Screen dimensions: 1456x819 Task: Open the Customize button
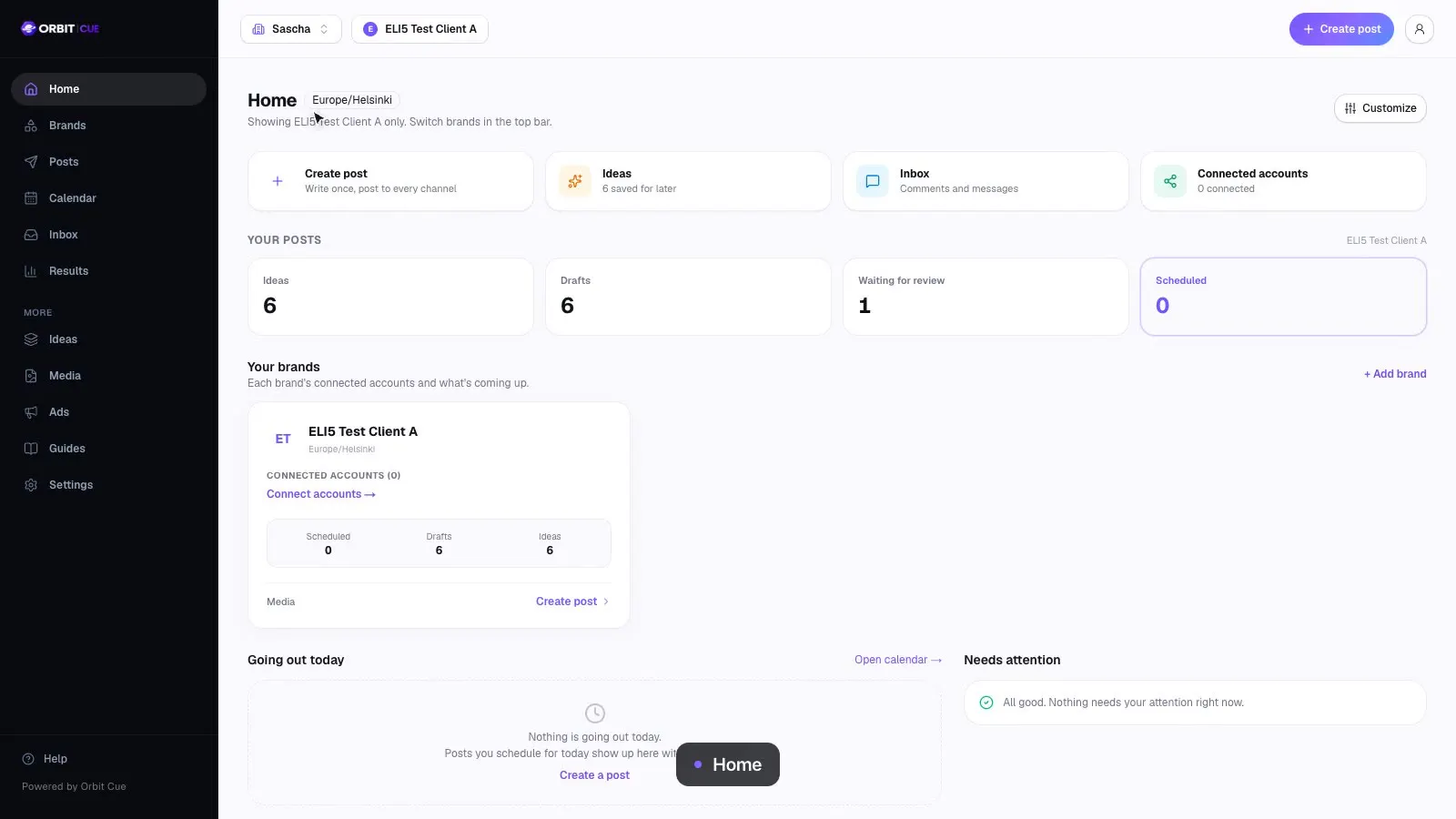pos(1380,108)
